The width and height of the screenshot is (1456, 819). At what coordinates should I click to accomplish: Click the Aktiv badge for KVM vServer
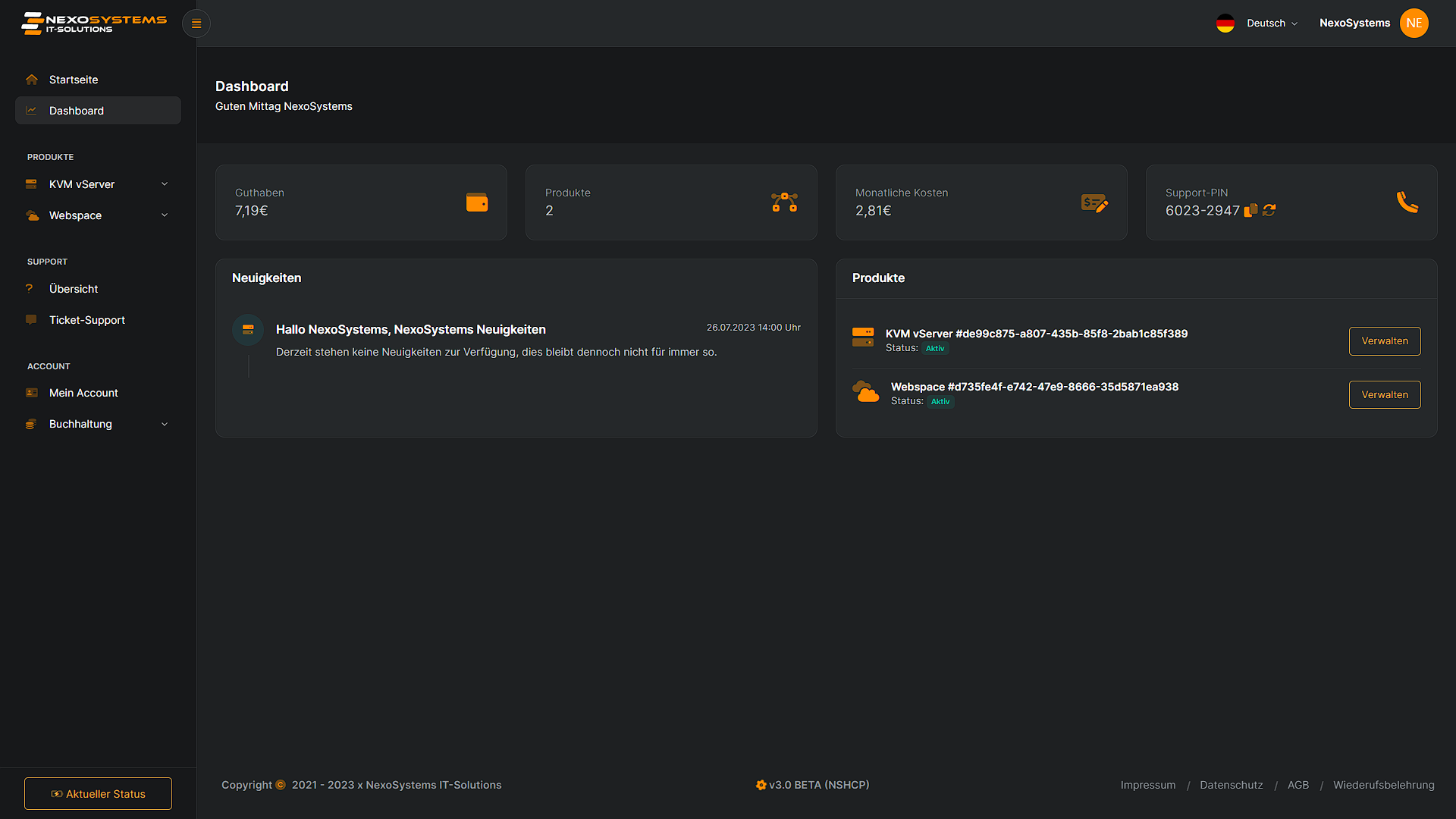tap(936, 349)
